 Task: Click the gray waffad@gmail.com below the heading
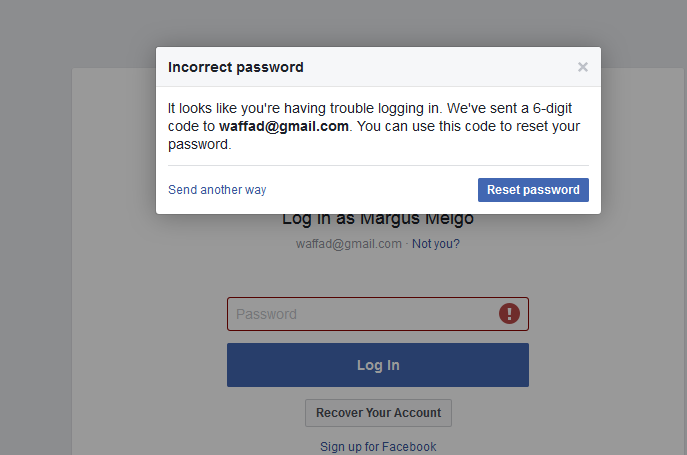pos(349,243)
